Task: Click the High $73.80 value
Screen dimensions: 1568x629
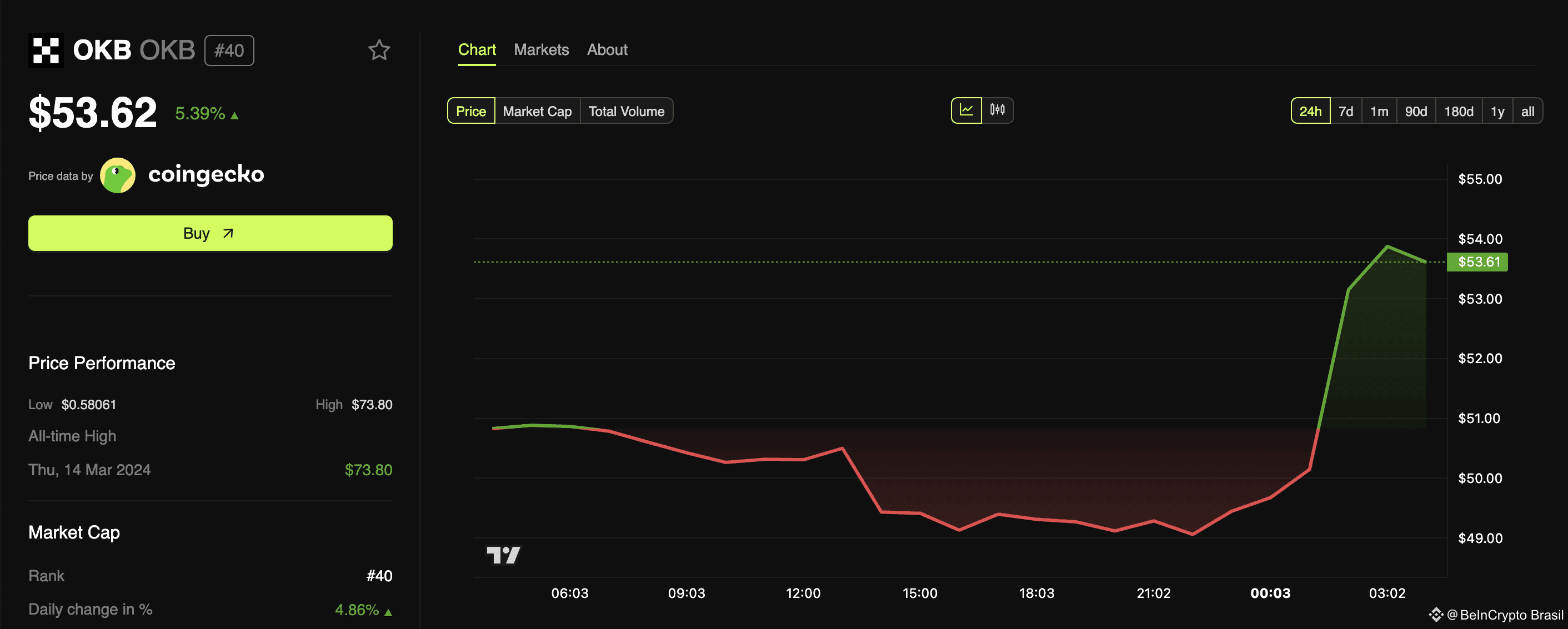Action: tap(372, 405)
